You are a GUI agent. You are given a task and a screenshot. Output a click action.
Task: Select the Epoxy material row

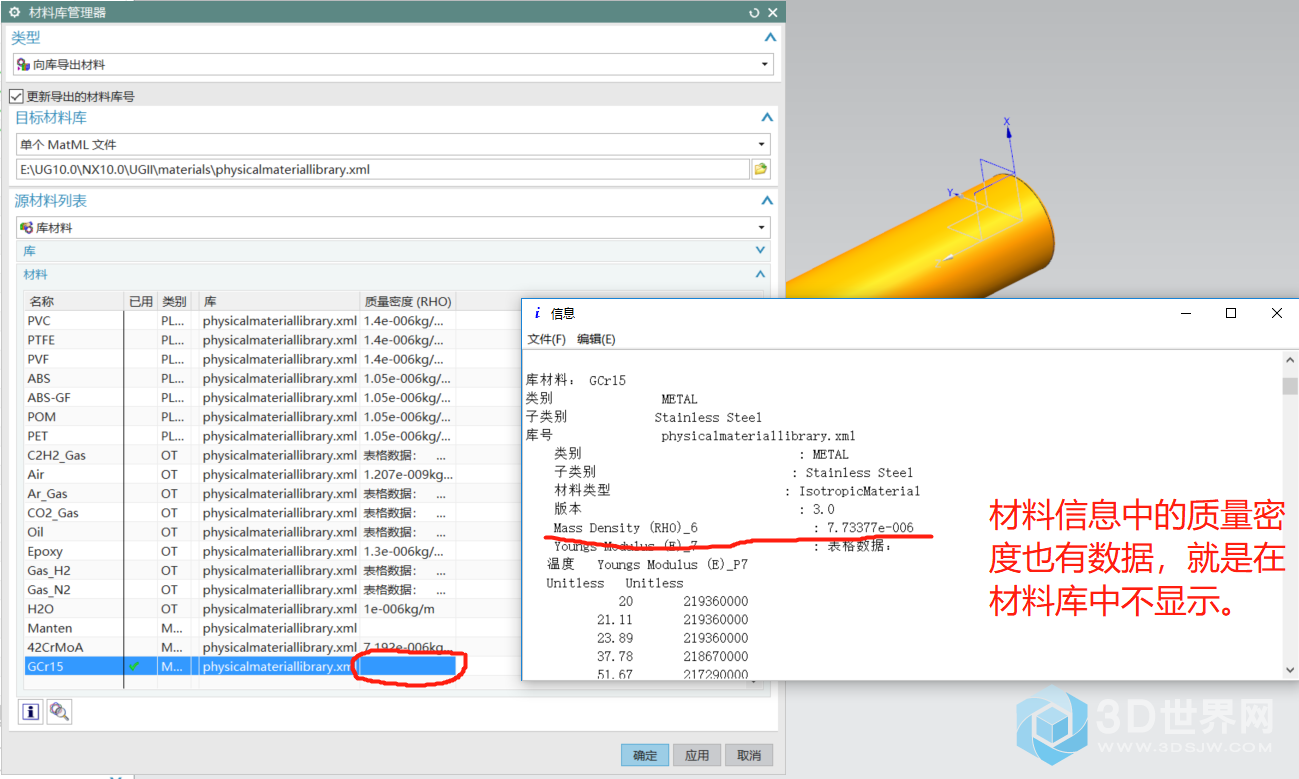(240, 551)
